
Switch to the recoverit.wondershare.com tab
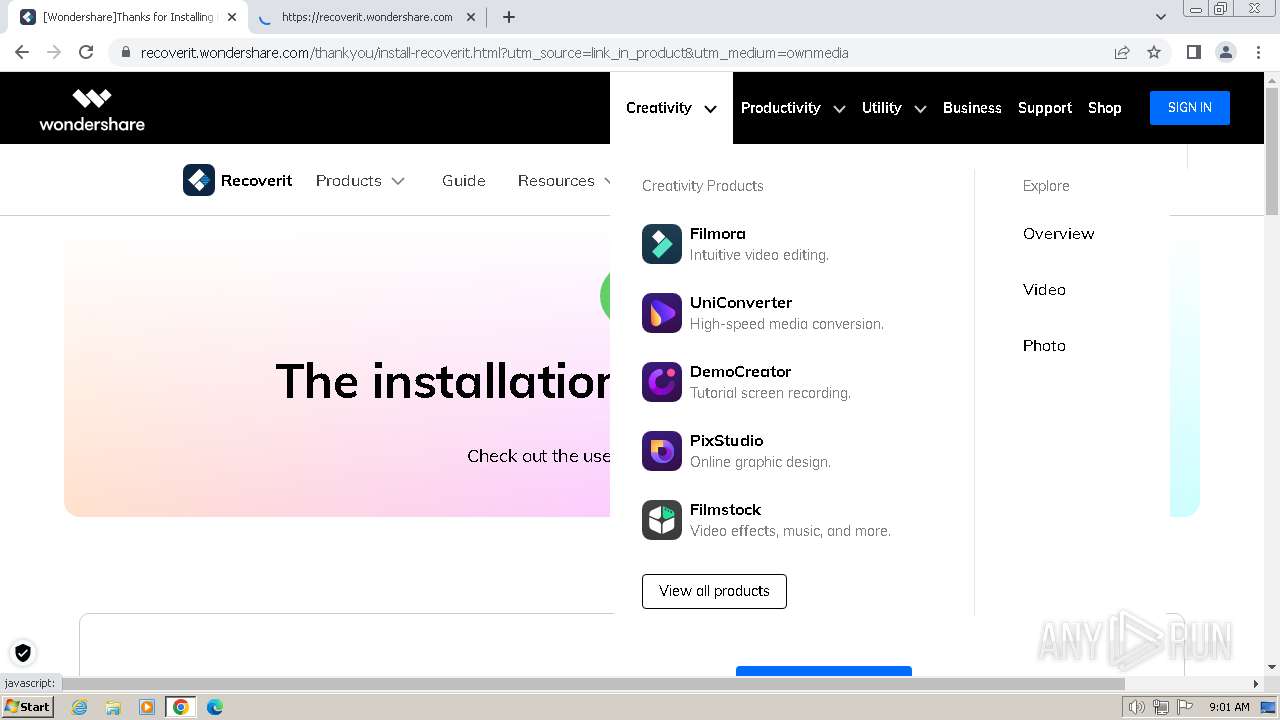tap(367, 17)
